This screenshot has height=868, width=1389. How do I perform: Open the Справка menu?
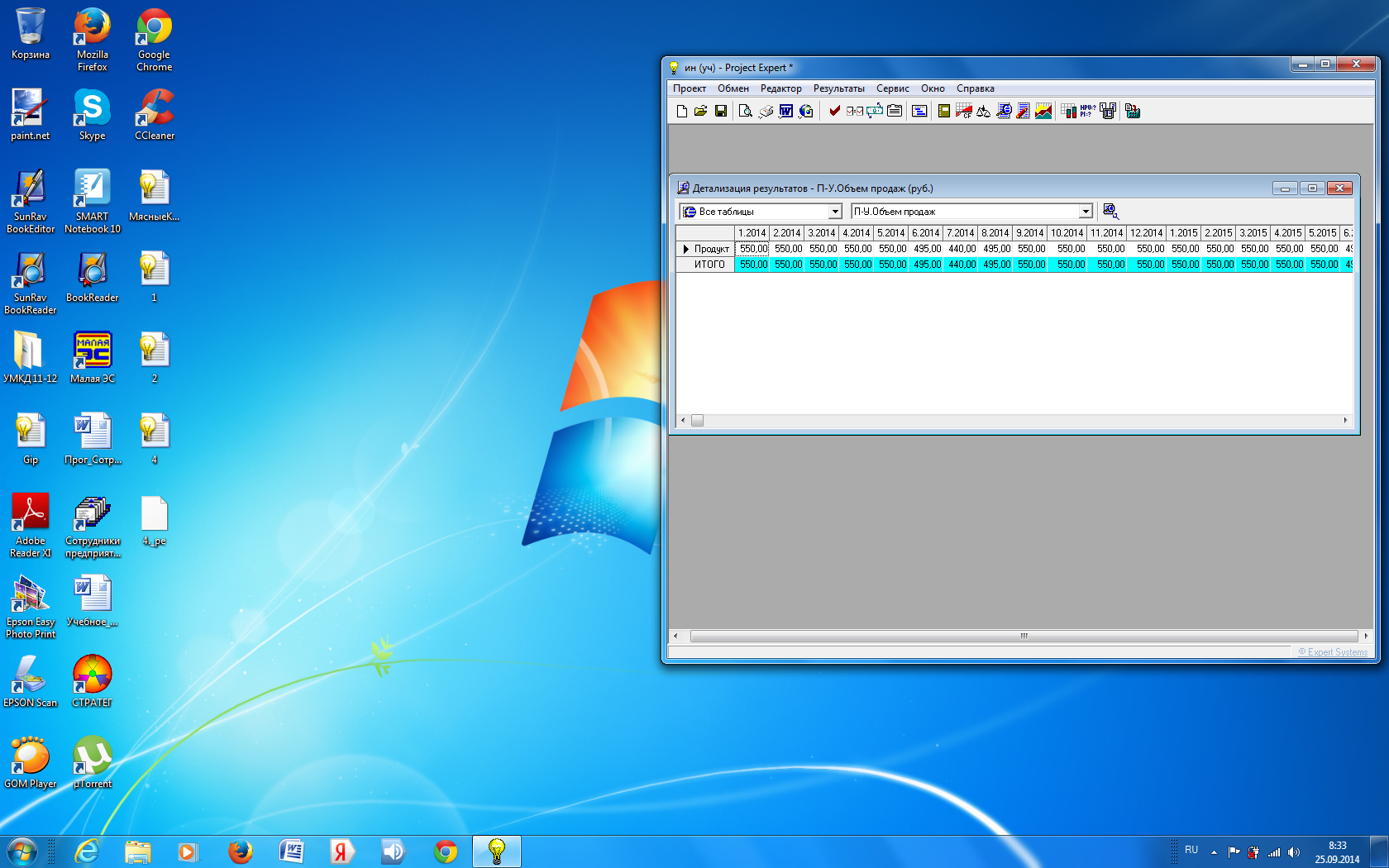click(975, 88)
